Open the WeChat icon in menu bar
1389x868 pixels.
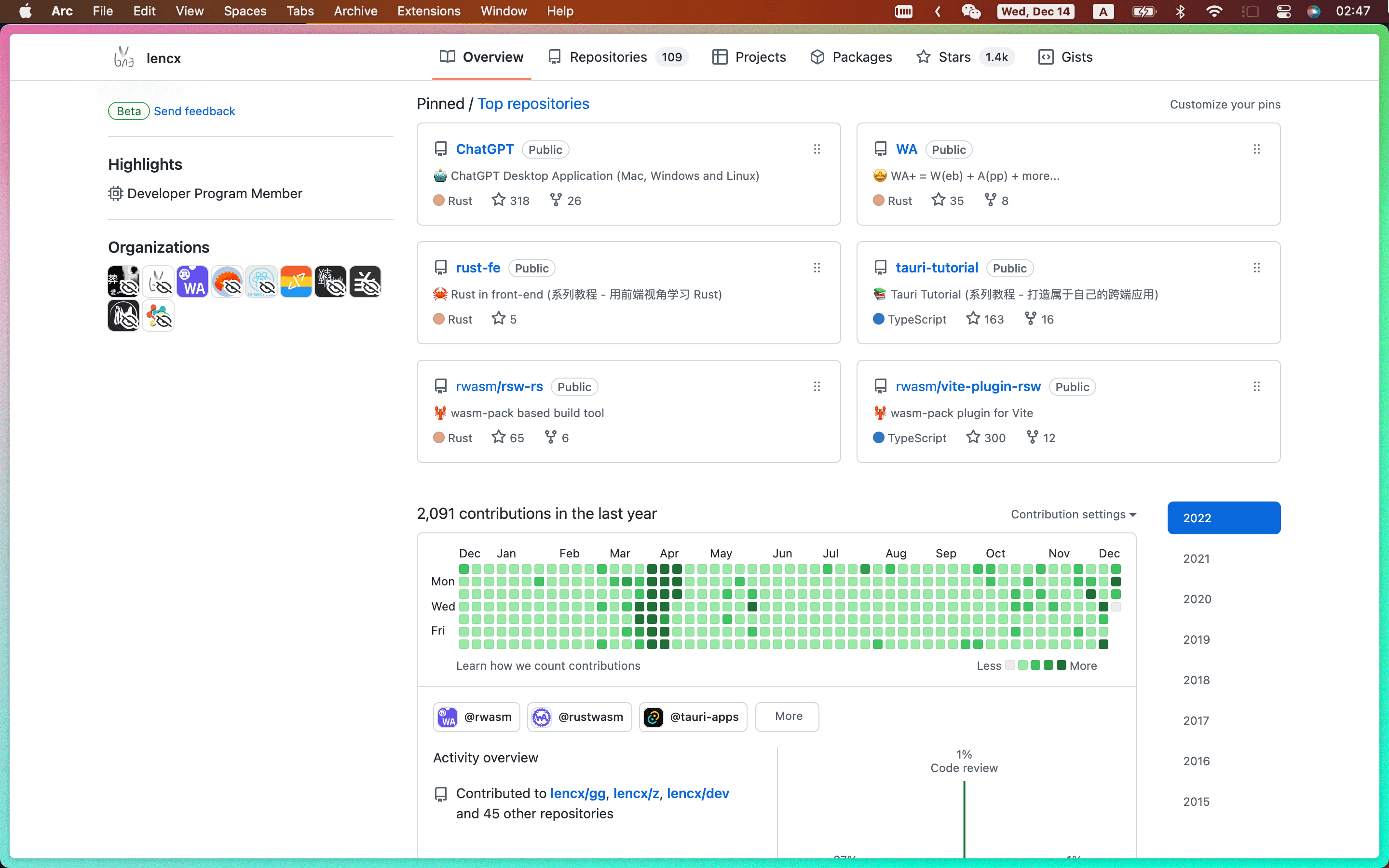pos(970,11)
